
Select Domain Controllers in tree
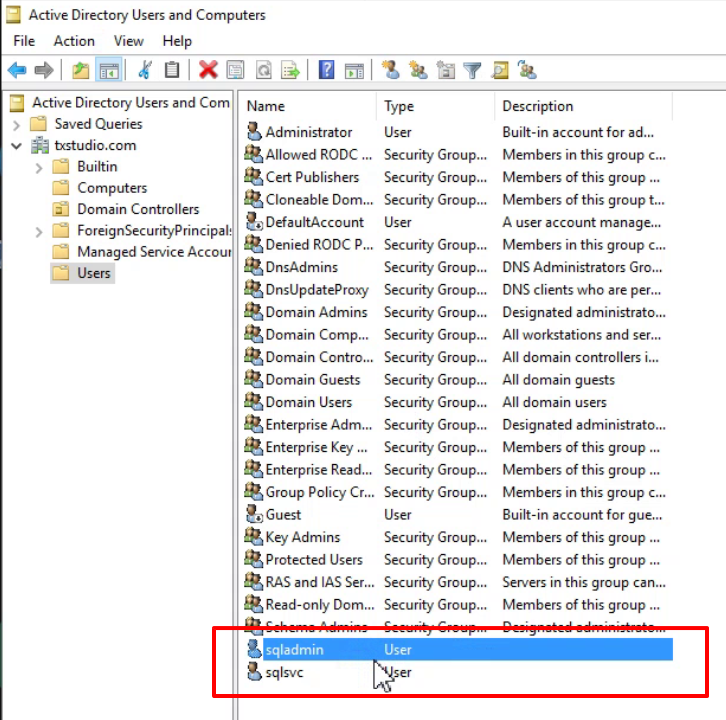point(138,209)
